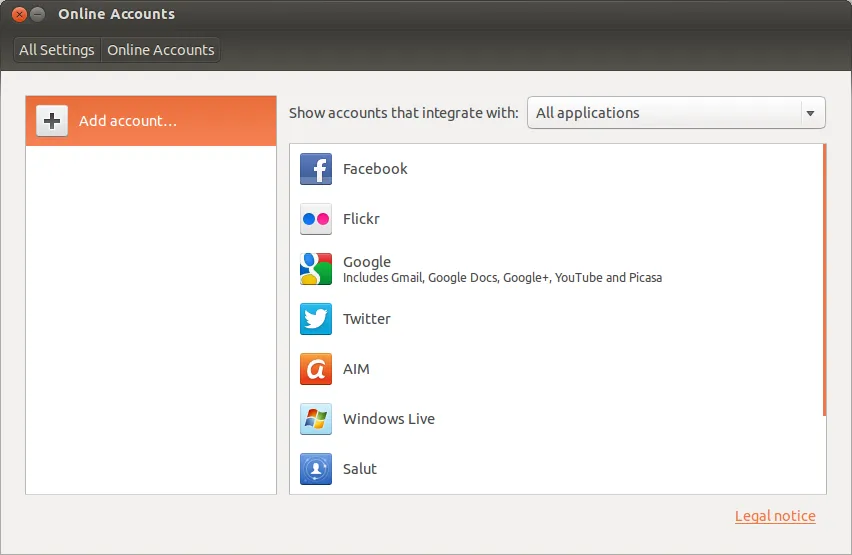
Task: Choose the Google account icon
Action: [x=316, y=269]
